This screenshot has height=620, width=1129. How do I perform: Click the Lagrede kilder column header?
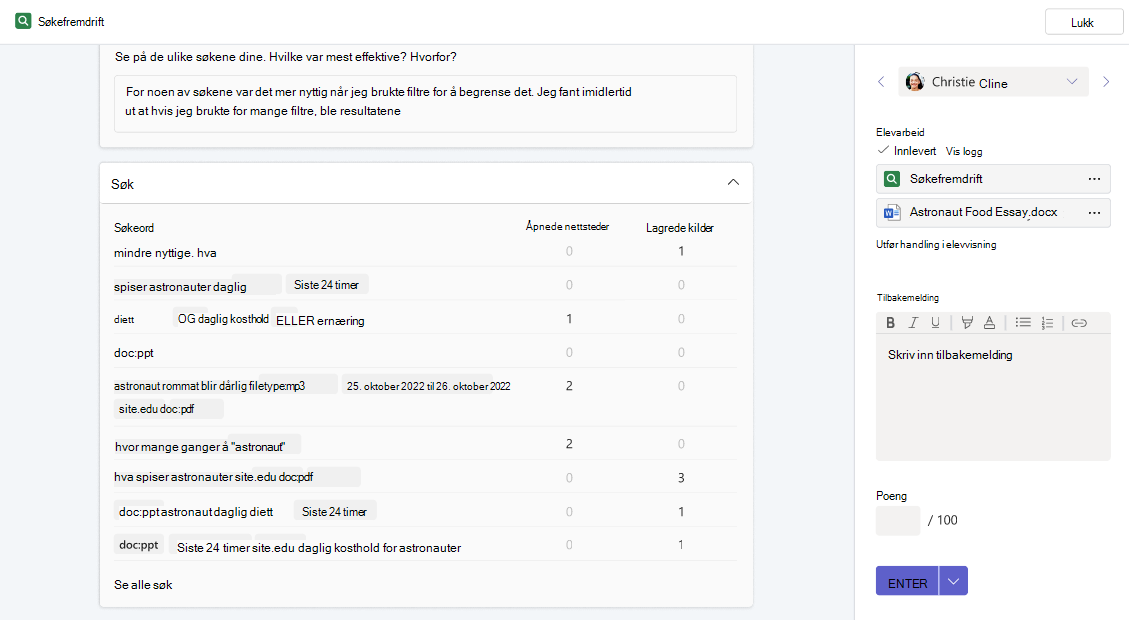click(x=680, y=228)
